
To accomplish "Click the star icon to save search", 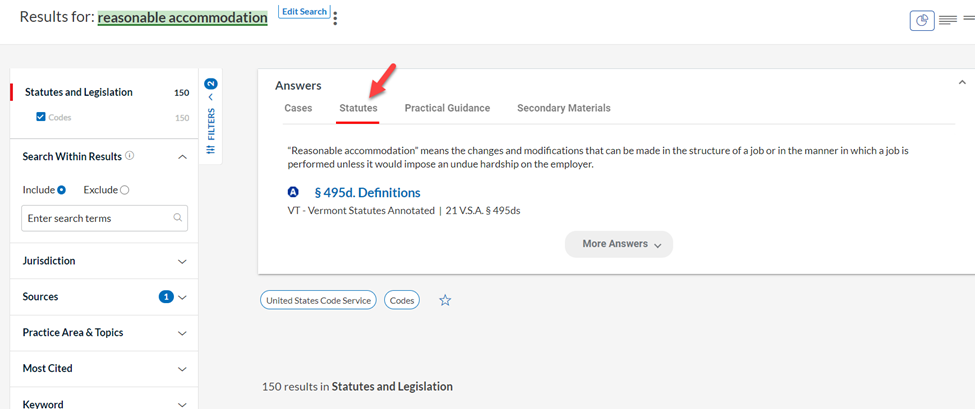I will [x=445, y=300].
